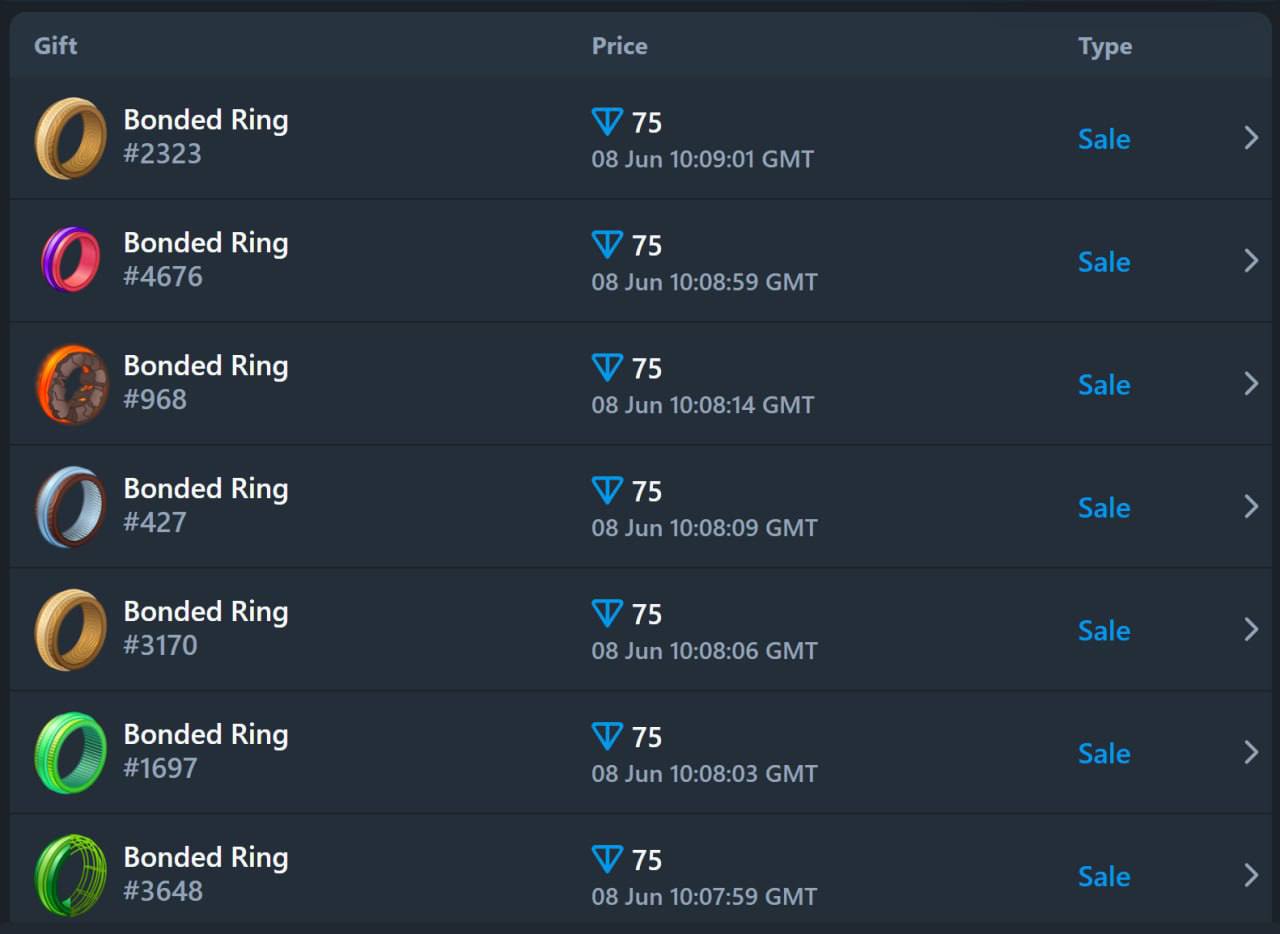Expand the chevron for Bonded Ring #2323
The image size is (1280, 934).
[x=1251, y=138]
